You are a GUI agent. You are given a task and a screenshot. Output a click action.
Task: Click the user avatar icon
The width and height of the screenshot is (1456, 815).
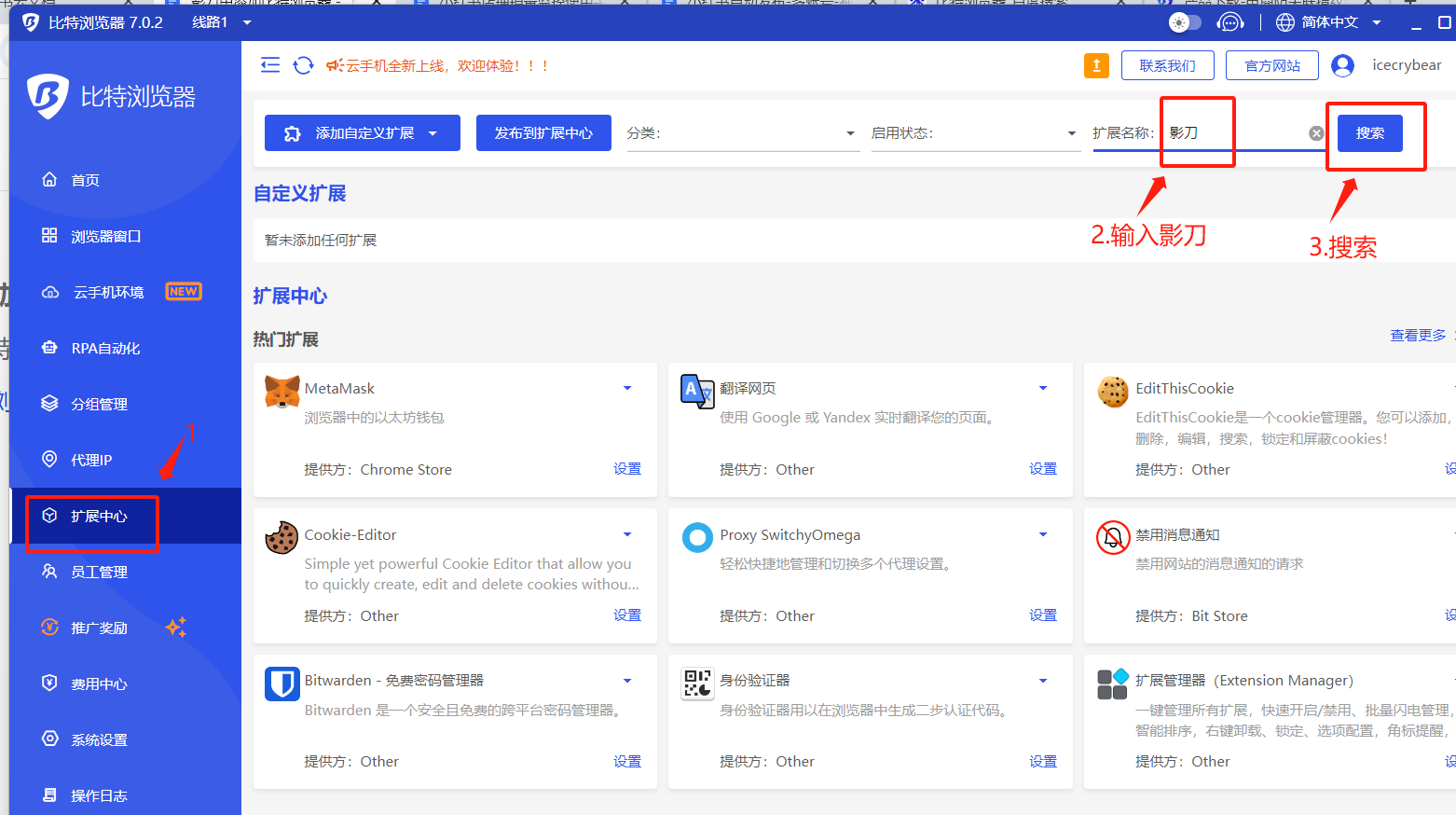point(1342,65)
